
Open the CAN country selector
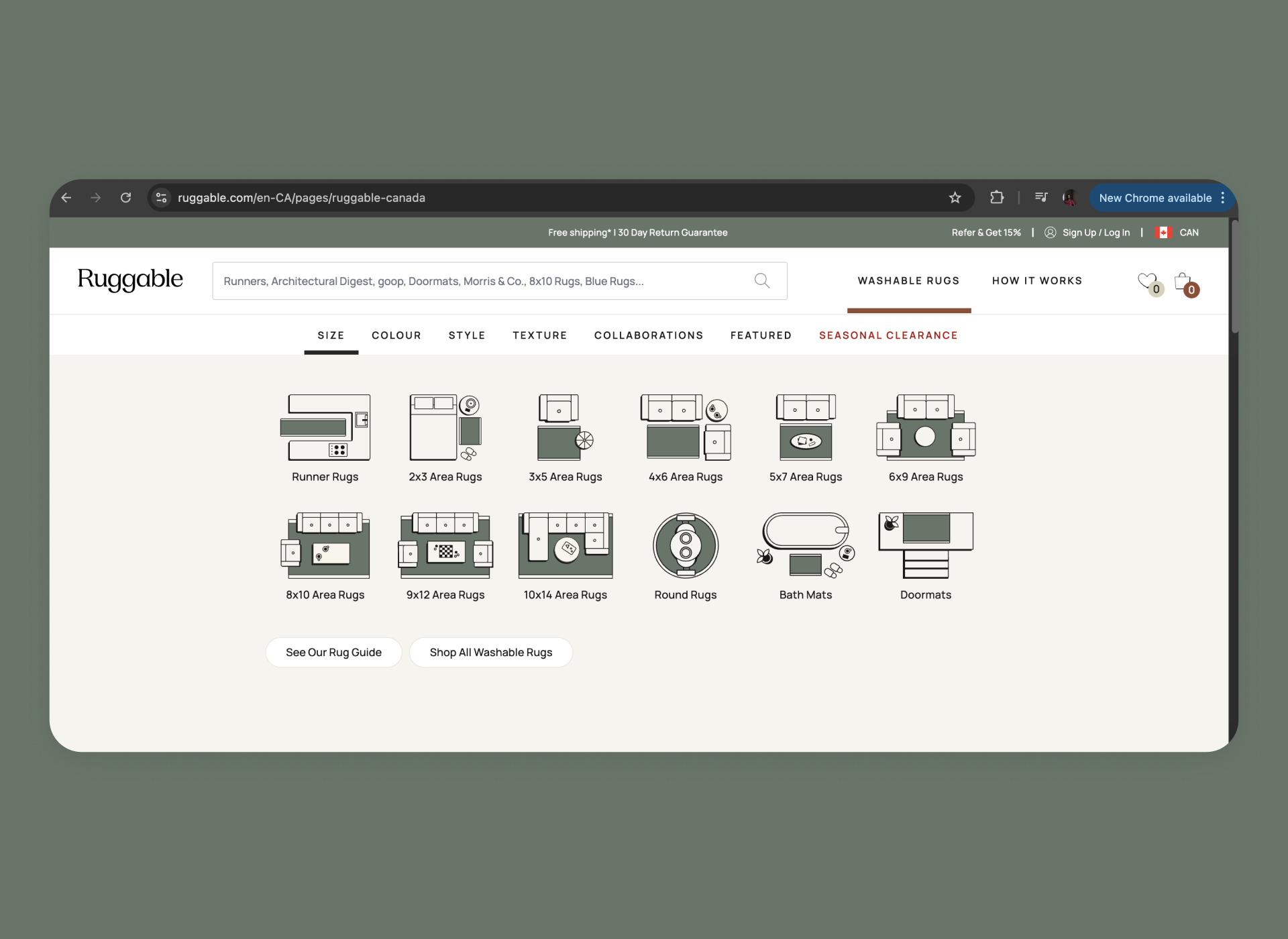(x=1179, y=233)
